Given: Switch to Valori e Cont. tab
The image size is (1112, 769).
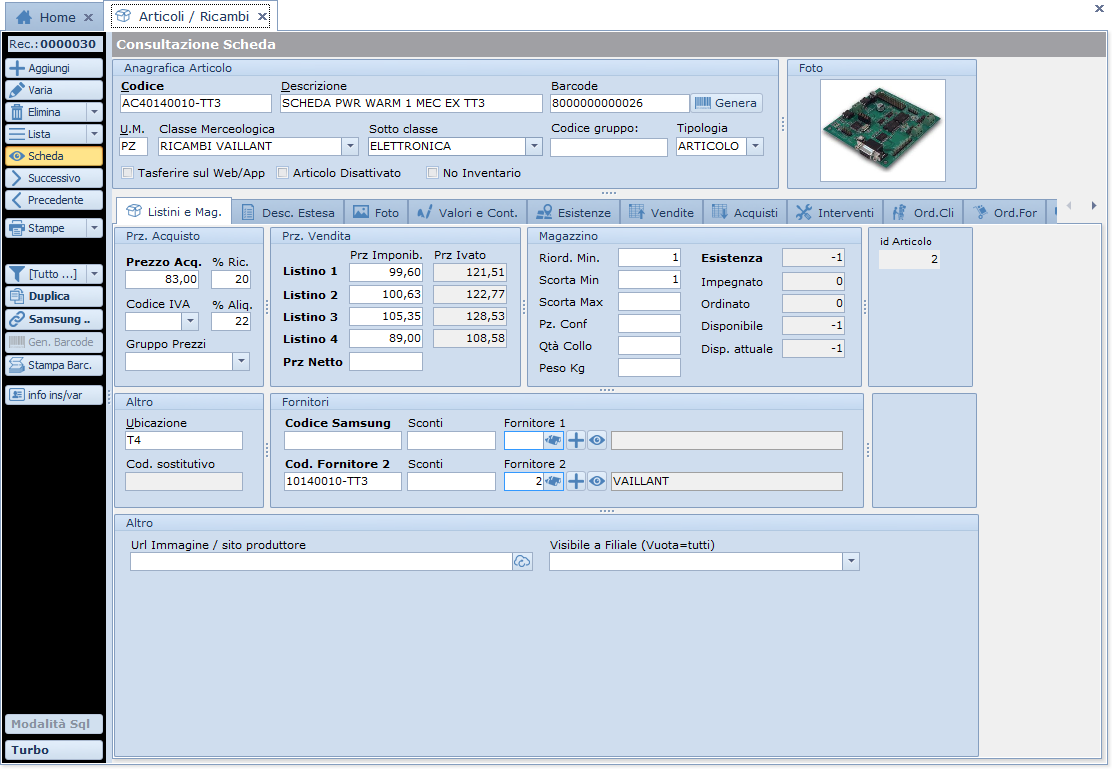Looking at the screenshot, I should 467,213.
